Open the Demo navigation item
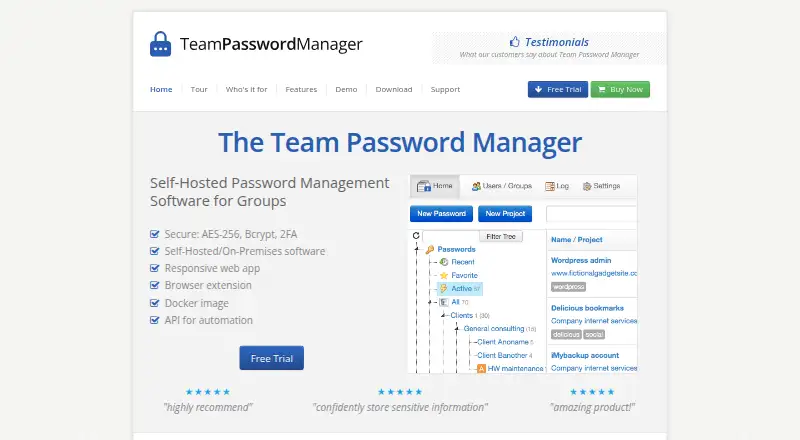The width and height of the screenshot is (800, 440). point(346,89)
